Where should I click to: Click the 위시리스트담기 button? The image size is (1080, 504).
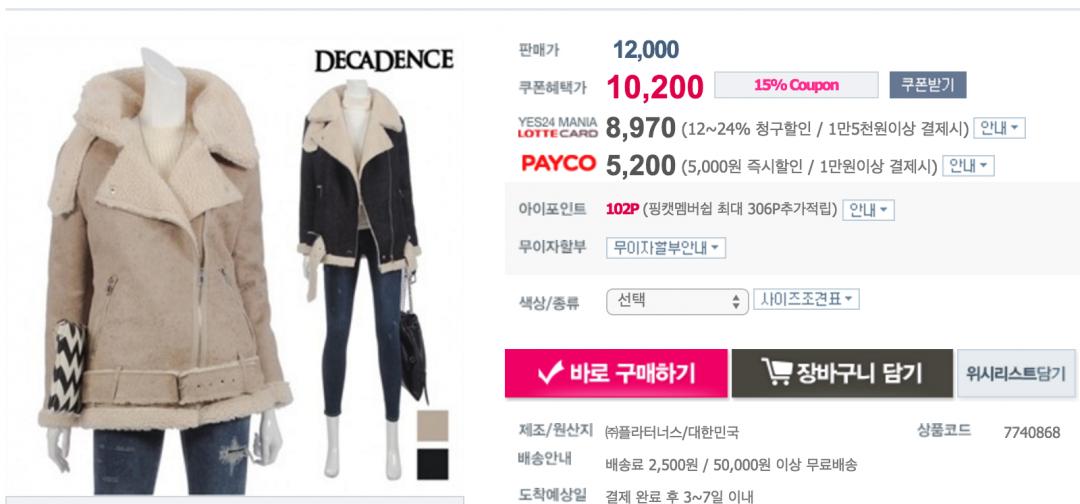click(x=1016, y=373)
